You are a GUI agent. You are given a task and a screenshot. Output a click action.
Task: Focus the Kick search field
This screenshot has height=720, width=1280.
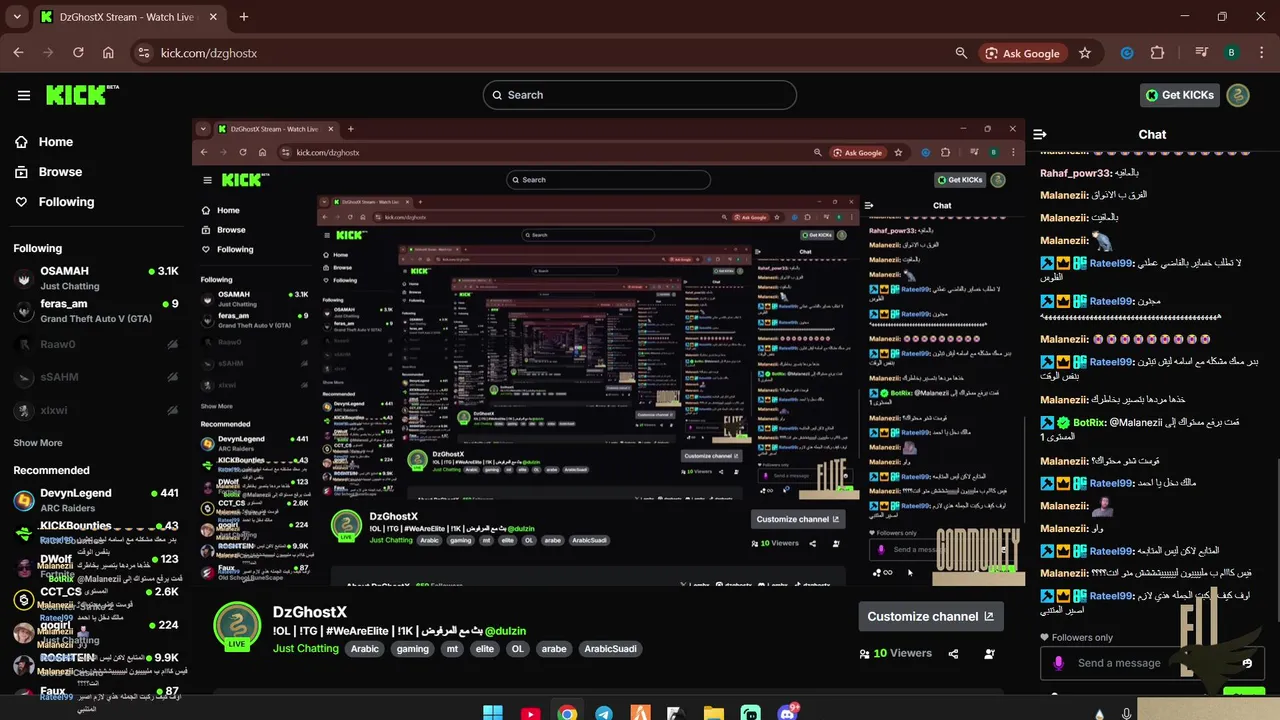click(640, 95)
